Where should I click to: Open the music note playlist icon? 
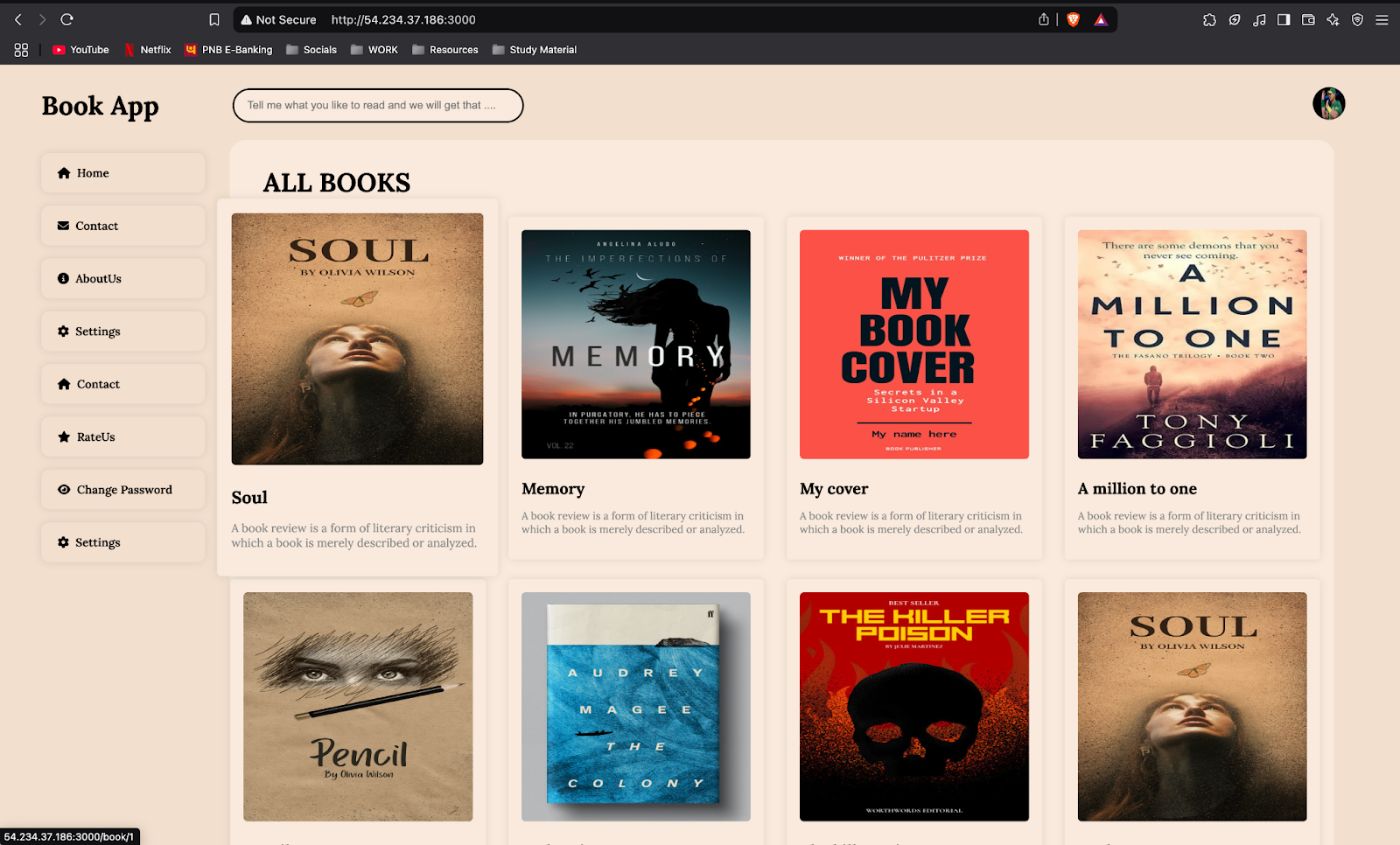pos(1259,19)
